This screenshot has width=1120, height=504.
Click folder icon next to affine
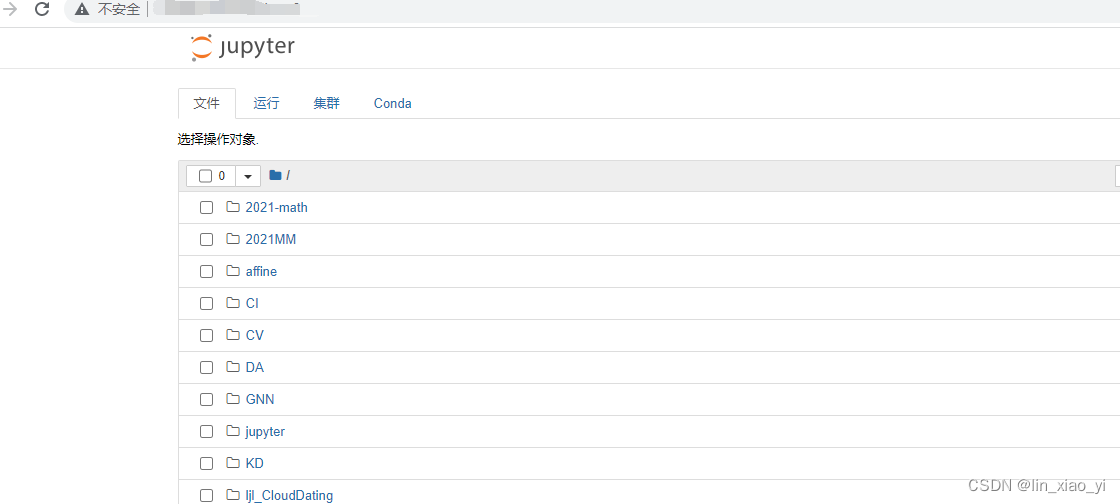pos(233,271)
